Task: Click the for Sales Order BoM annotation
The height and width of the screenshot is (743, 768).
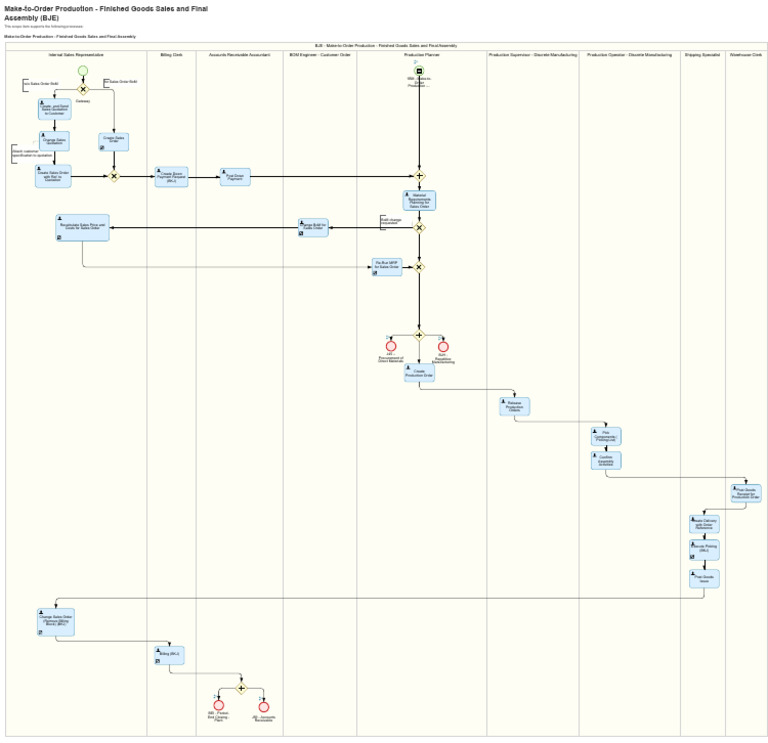Action: tap(120, 82)
